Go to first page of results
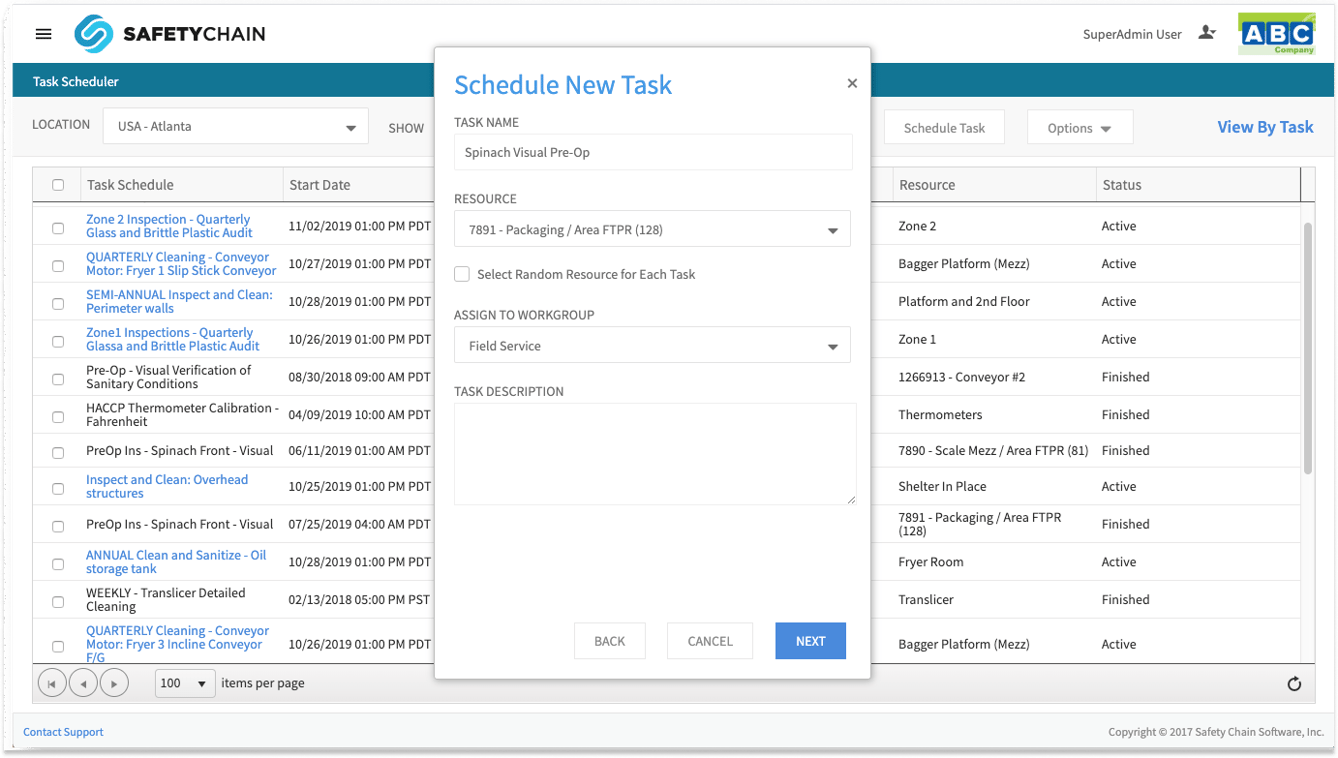The width and height of the screenshot is (1338, 758). coord(52,684)
